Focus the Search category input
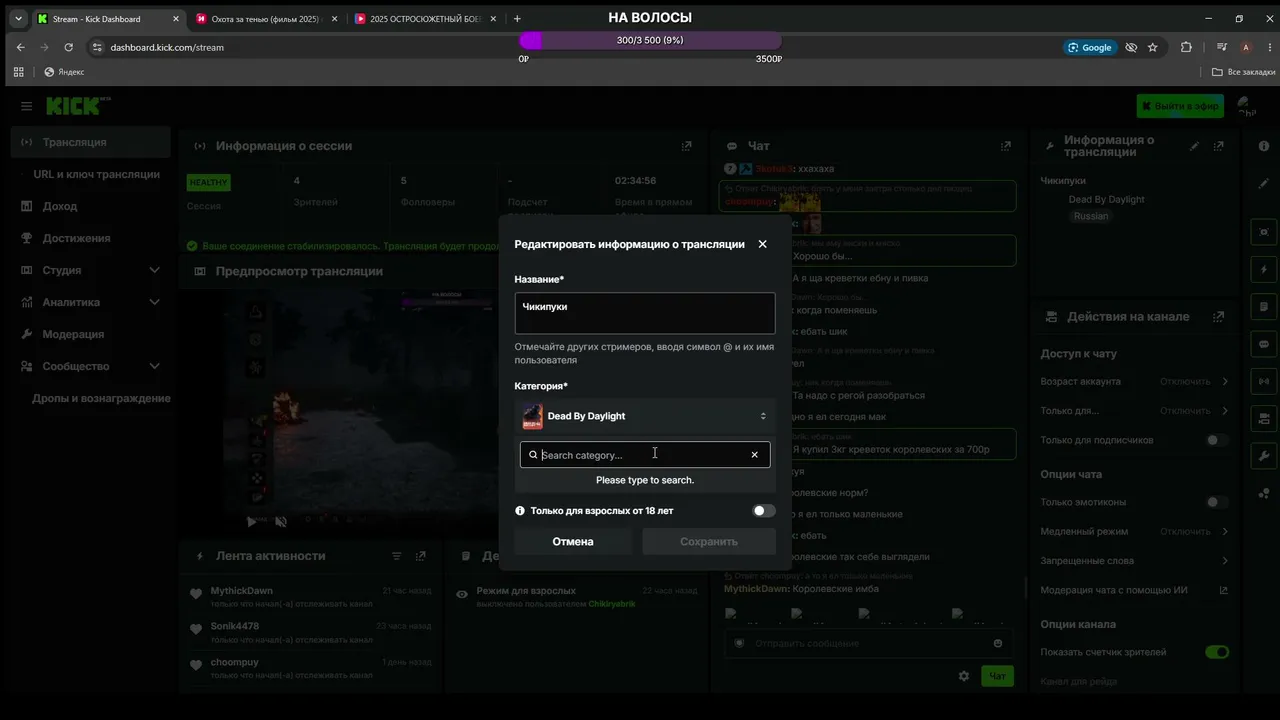This screenshot has height=720, width=1280. tap(645, 455)
